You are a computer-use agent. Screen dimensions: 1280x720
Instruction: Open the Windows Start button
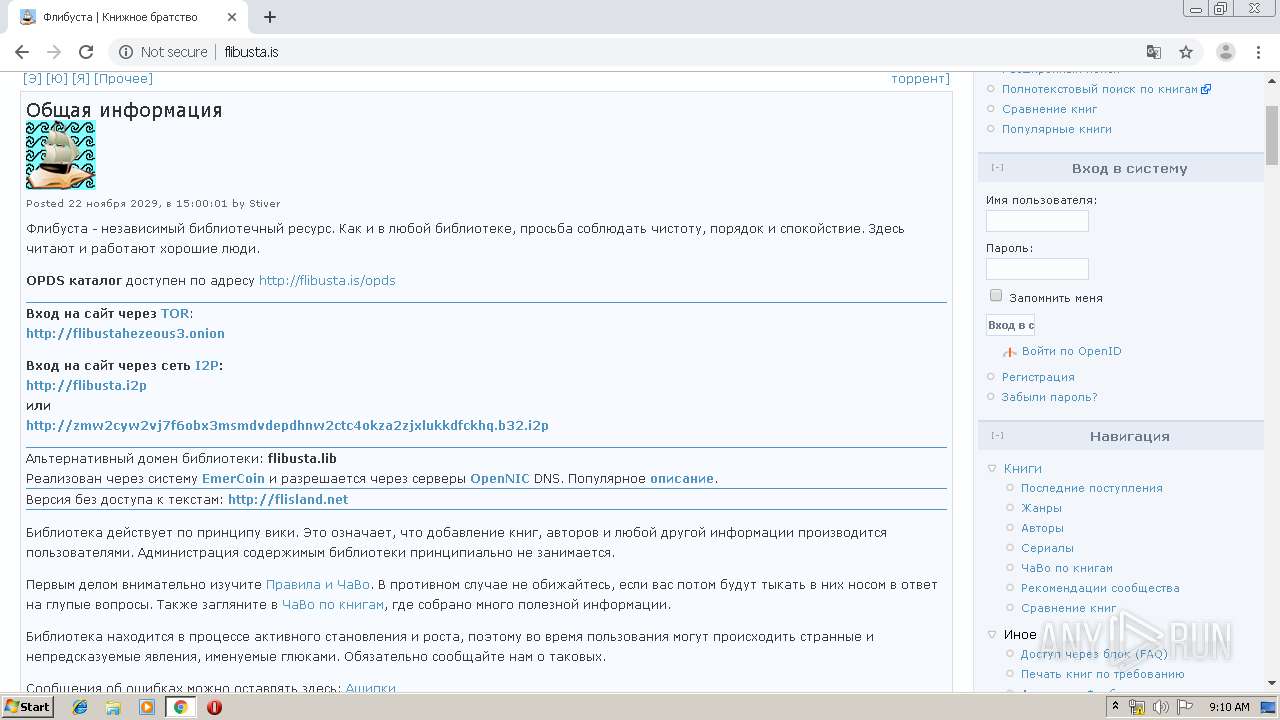coord(27,707)
